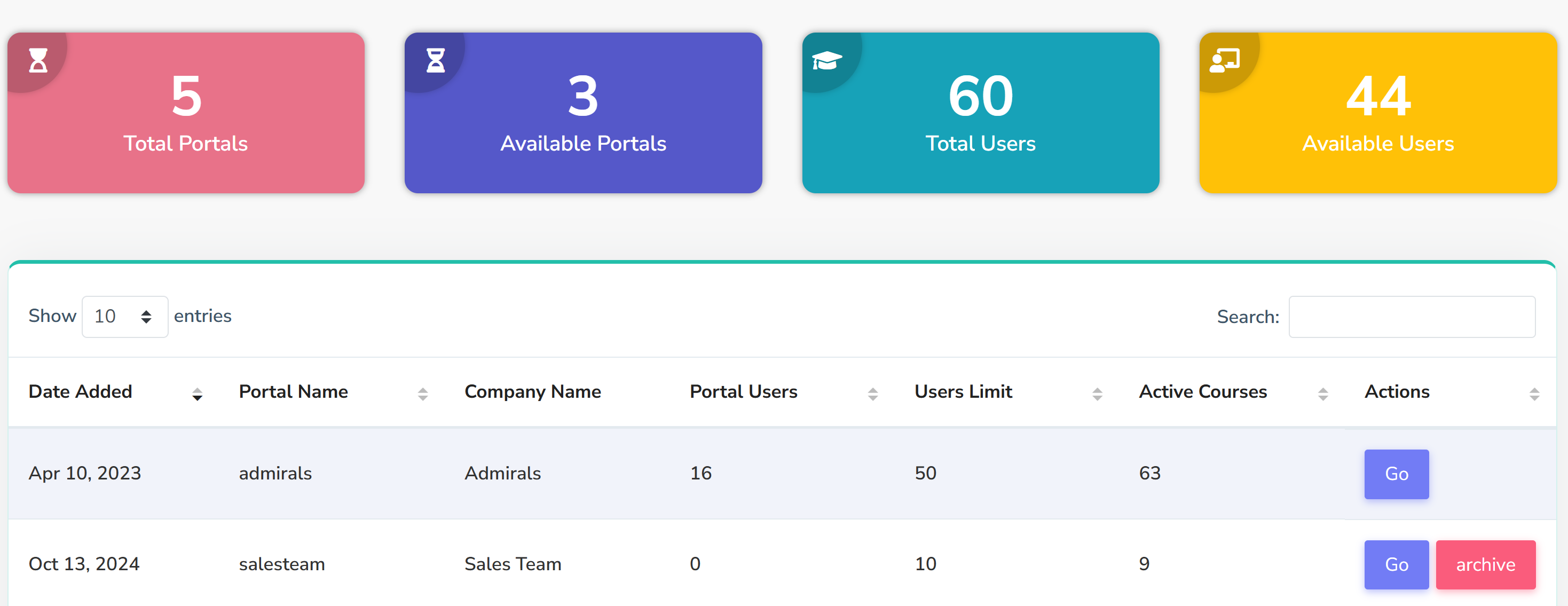This screenshot has height=606, width=1568.
Task: Open the Show entries count dropdown
Action: [125, 317]
